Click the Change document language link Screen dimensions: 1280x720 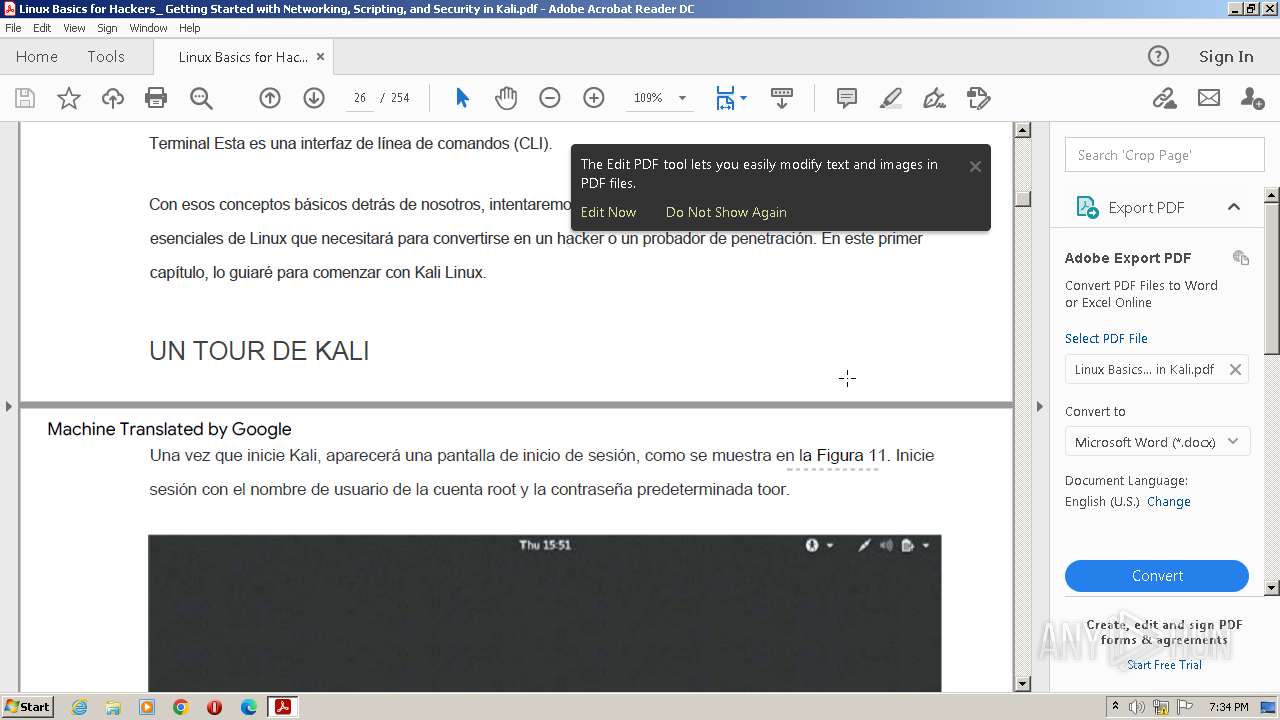pyautogui.click(x=1169, y=502)
